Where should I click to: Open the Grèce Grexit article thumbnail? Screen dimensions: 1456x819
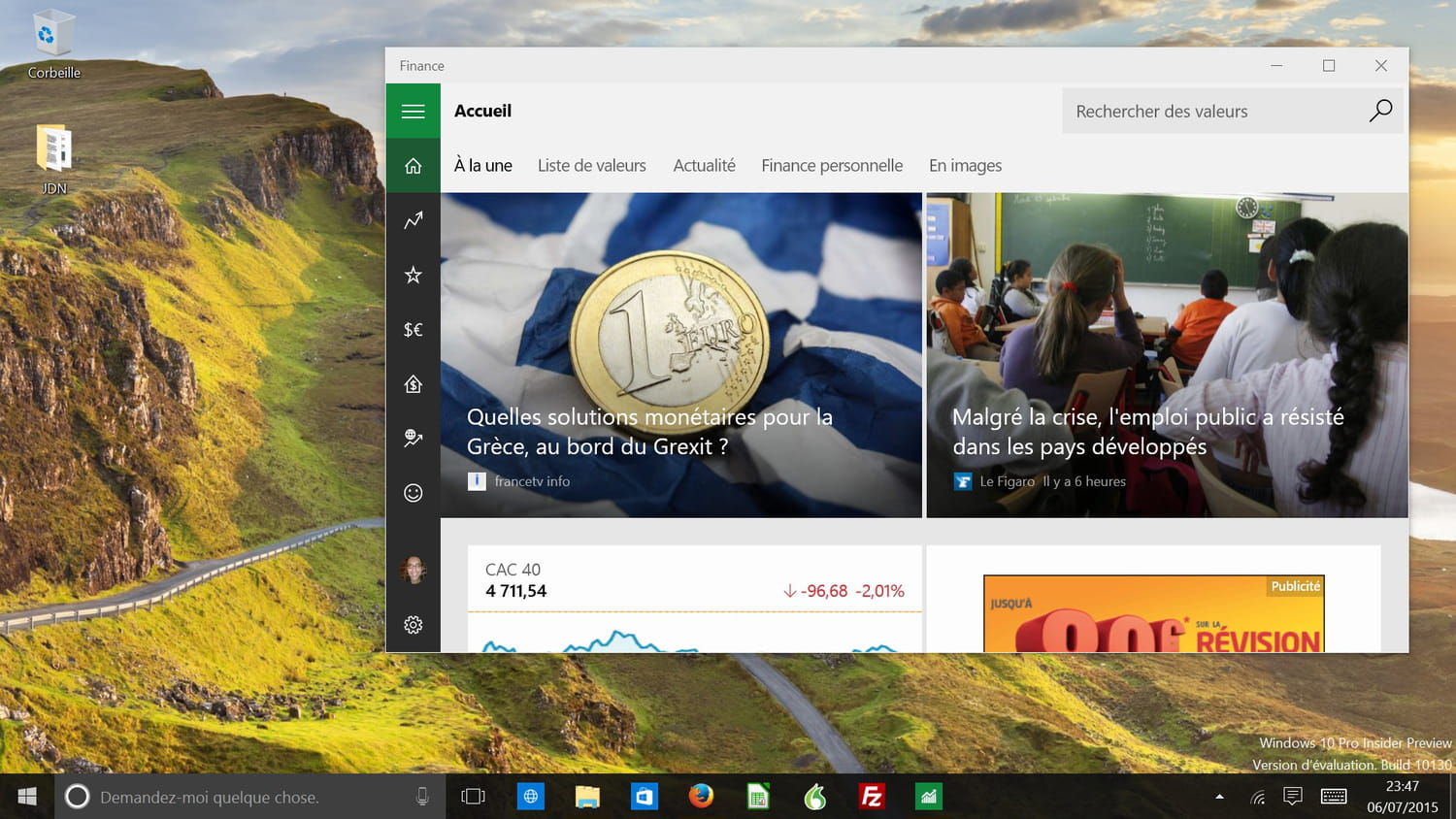click(681, 355)
